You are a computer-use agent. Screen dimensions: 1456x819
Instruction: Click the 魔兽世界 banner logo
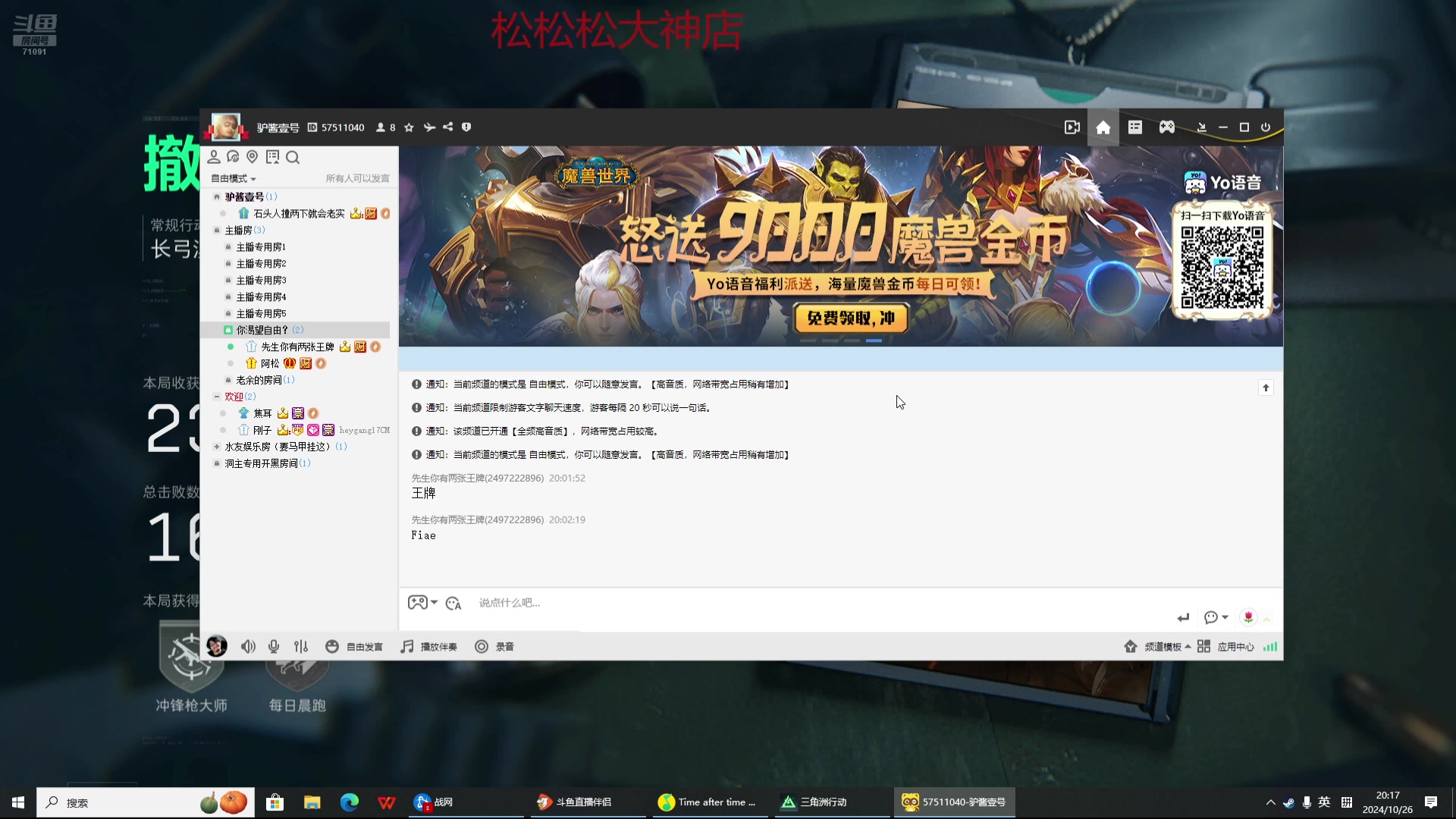tap(596, 177)
